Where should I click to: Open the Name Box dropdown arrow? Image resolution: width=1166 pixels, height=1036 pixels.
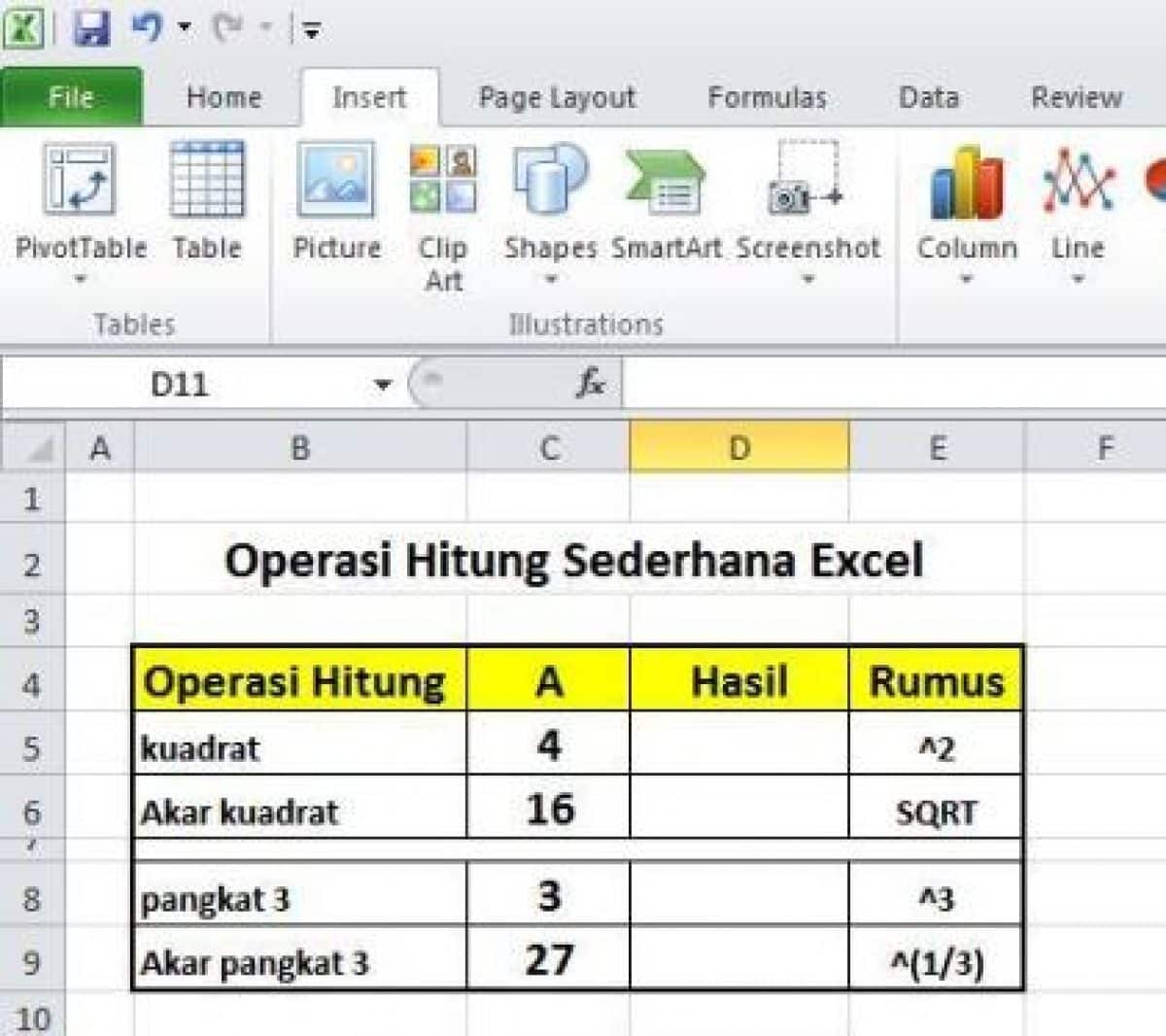tap(383, 385)
